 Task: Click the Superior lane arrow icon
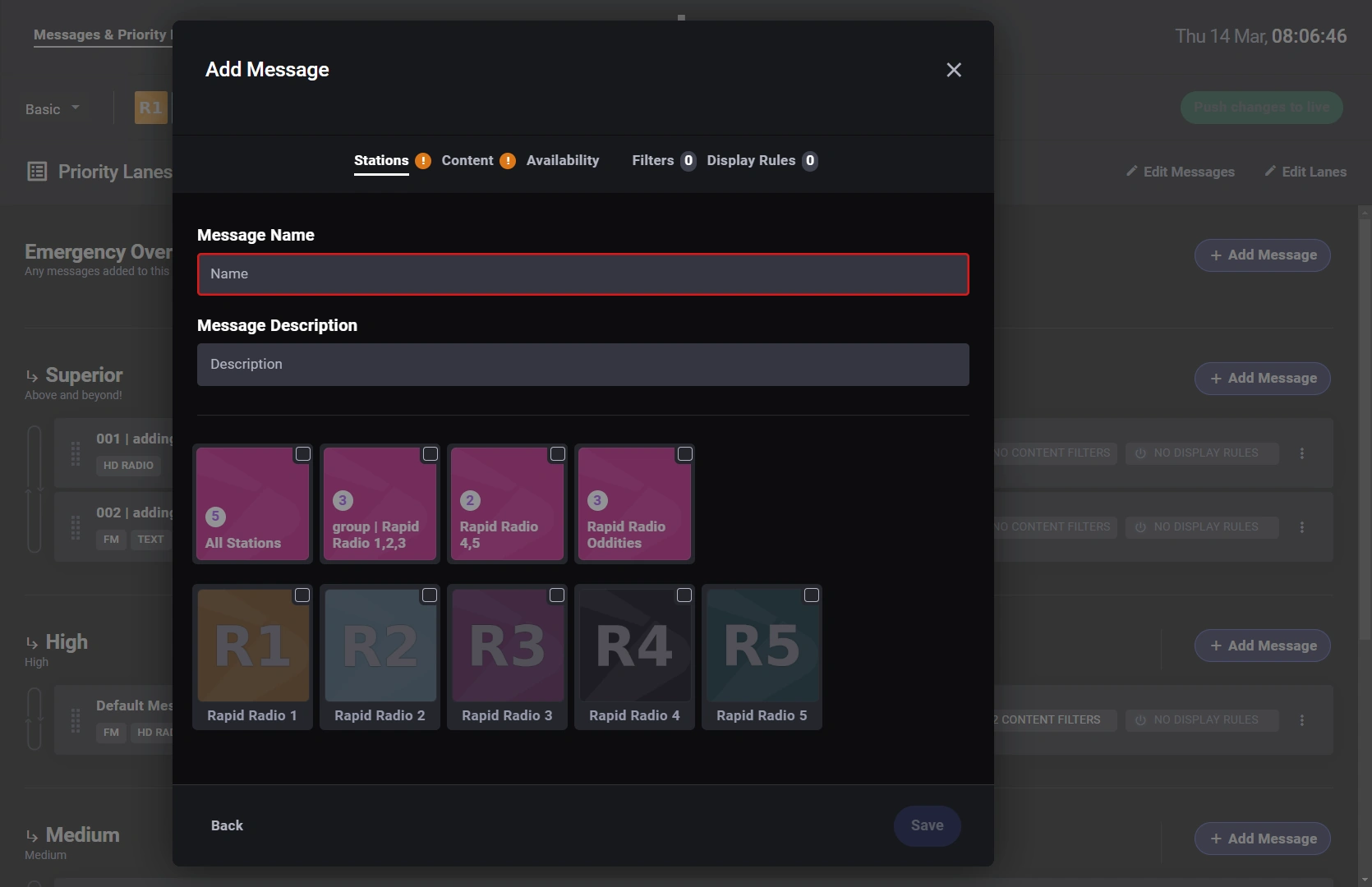[x=32, y=376]
